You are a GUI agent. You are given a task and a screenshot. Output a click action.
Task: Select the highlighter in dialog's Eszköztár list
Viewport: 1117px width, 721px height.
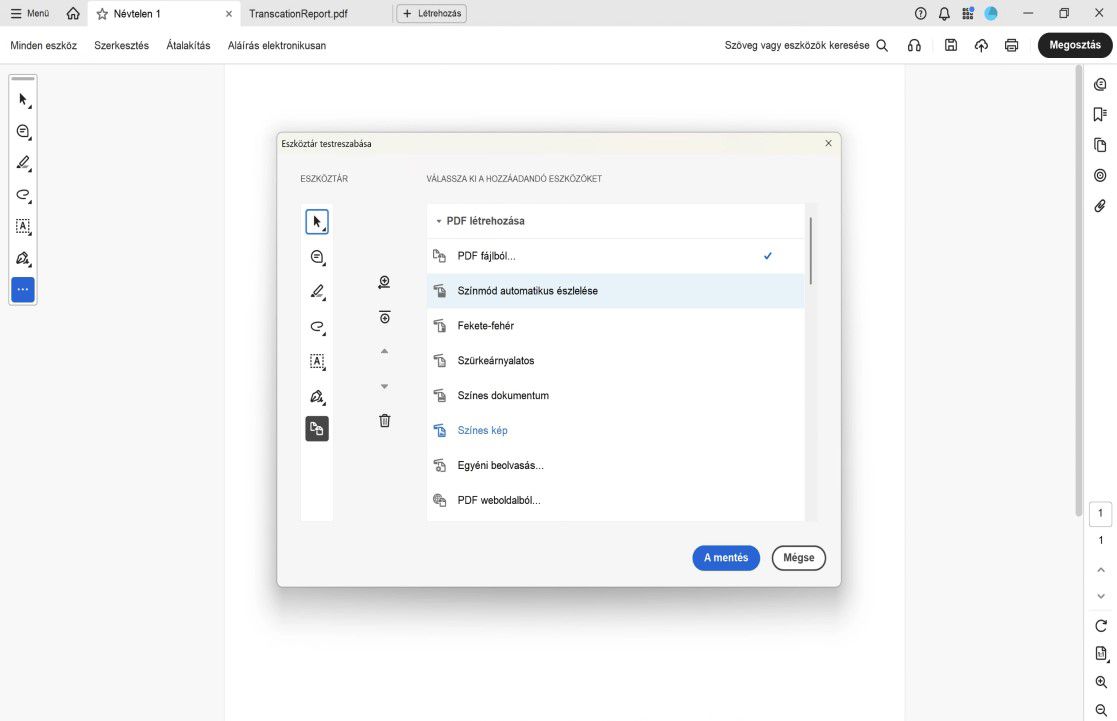point(317,291)
